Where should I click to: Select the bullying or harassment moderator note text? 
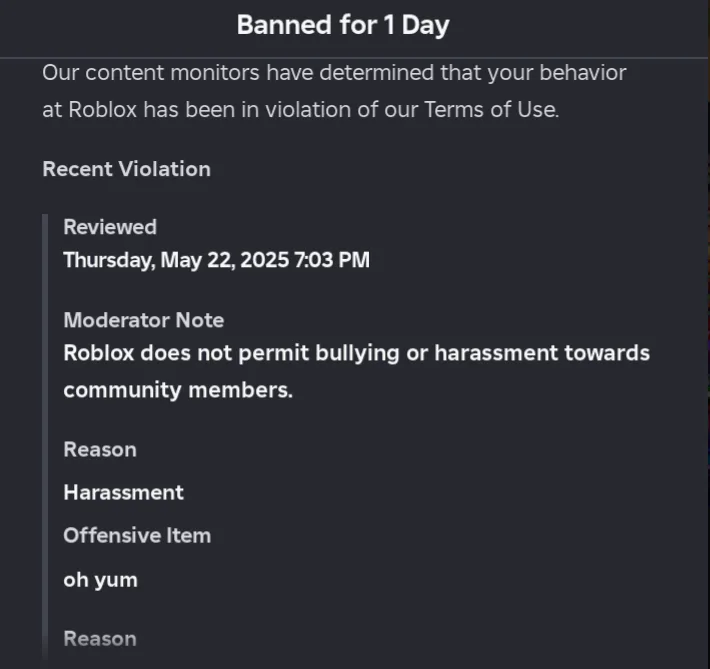pyautogui.click(x=356, y=371)
